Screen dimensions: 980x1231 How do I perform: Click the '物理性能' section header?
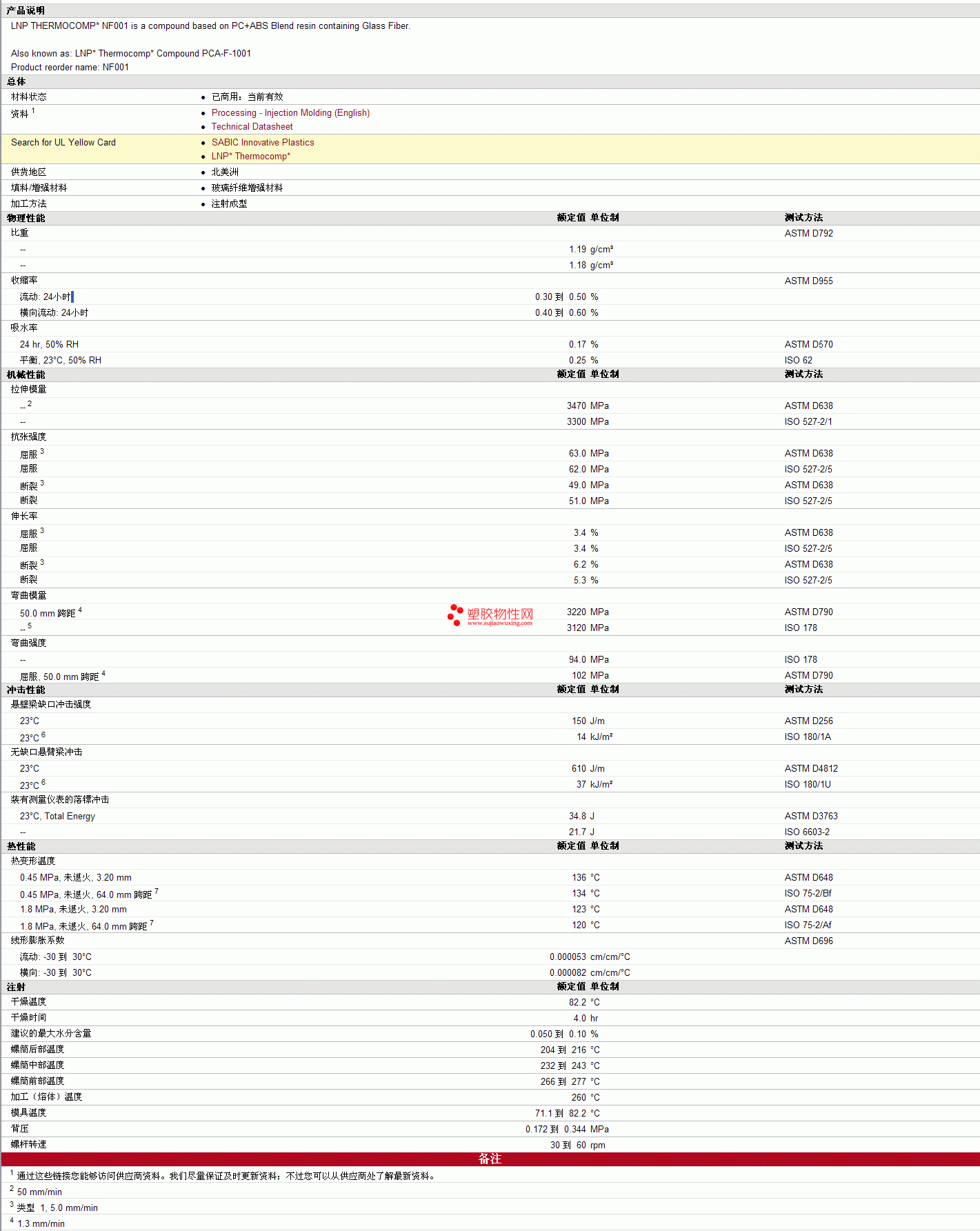(x=26, y=219)
